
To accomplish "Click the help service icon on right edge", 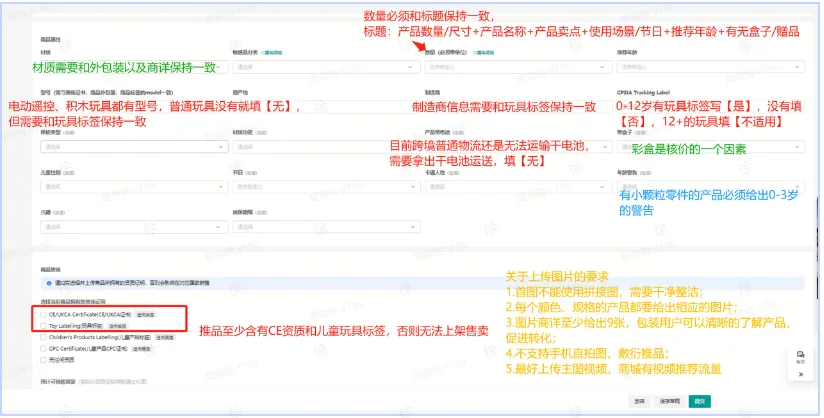I will pos(800,355).
